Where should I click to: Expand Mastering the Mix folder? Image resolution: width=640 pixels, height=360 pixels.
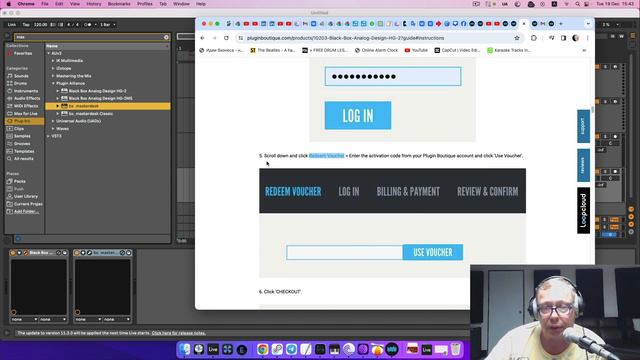53,76
